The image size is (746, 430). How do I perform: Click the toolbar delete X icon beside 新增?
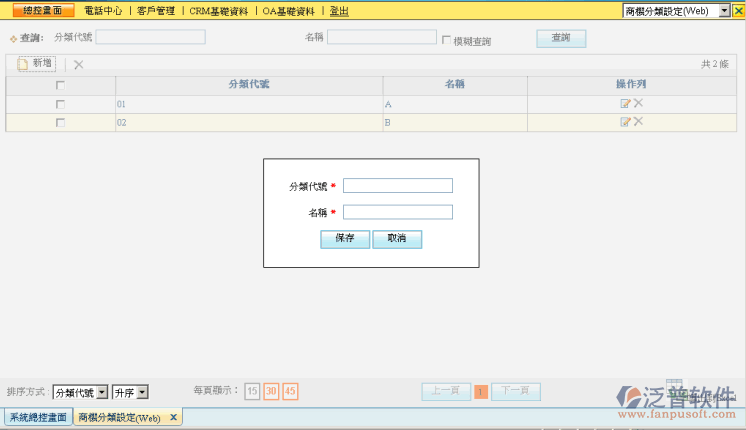click(x=78, y=64)
